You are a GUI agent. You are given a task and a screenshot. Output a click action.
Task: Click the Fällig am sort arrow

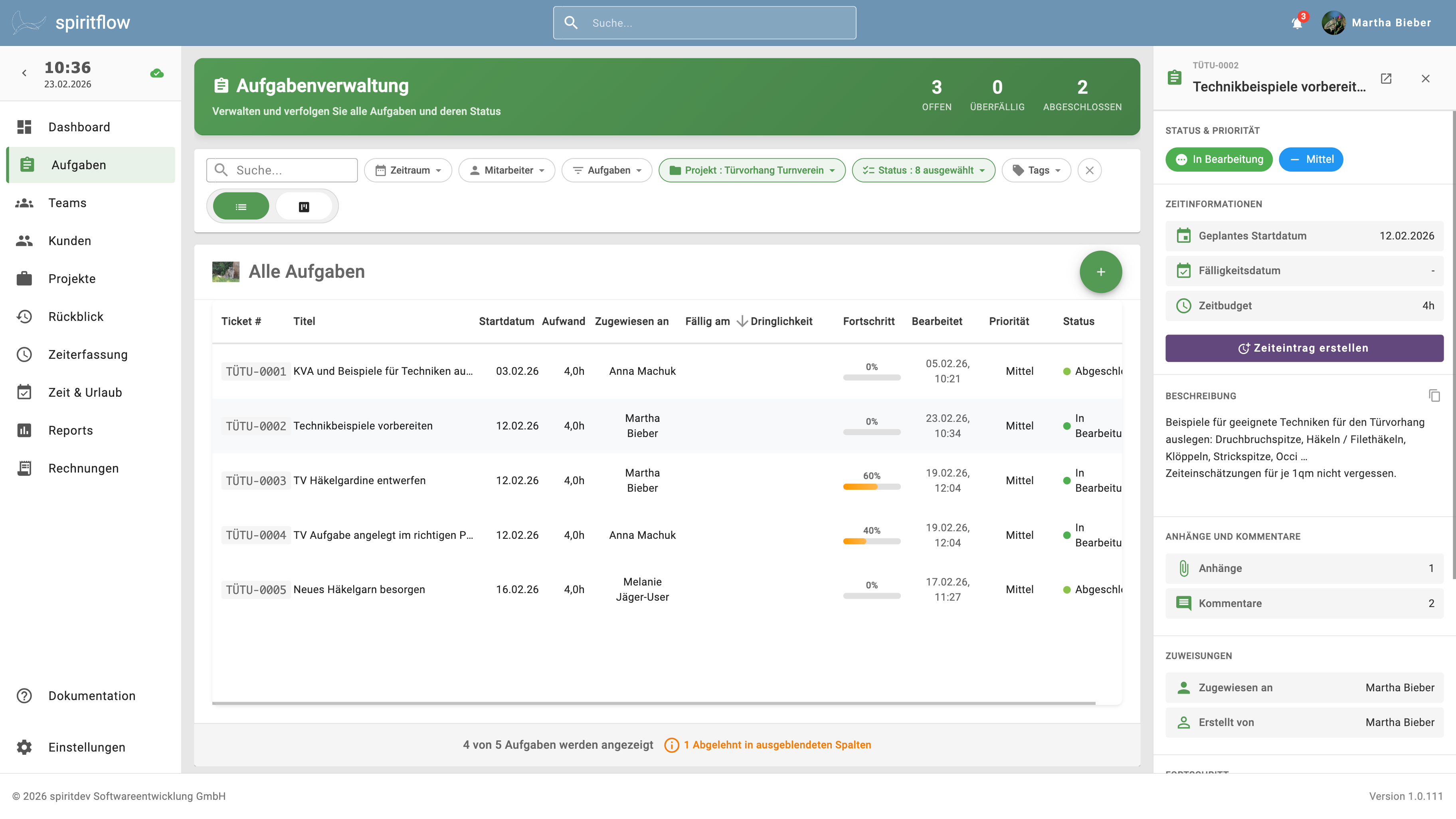point(742,321)
